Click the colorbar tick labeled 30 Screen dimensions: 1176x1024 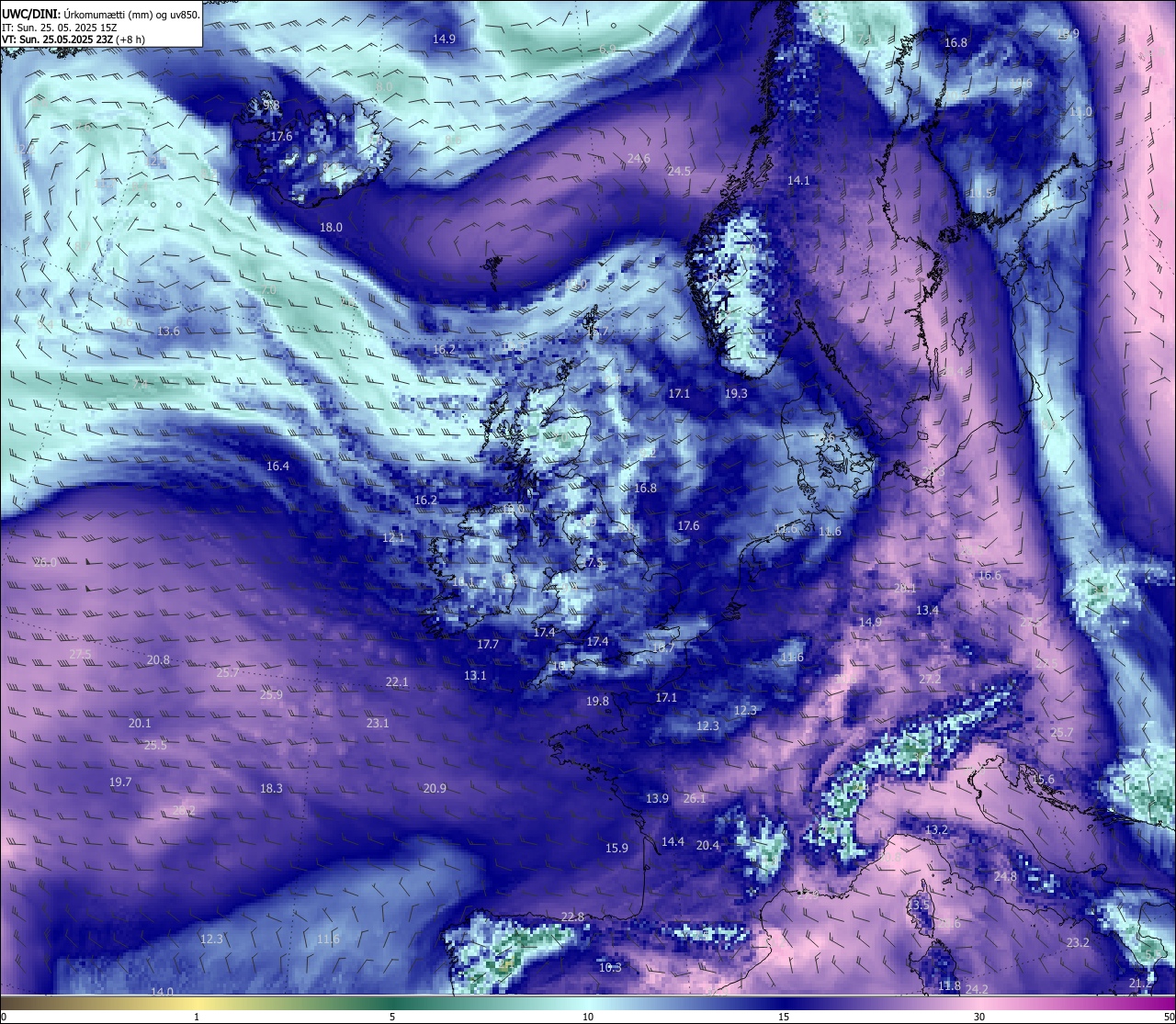pos(979,1017)
